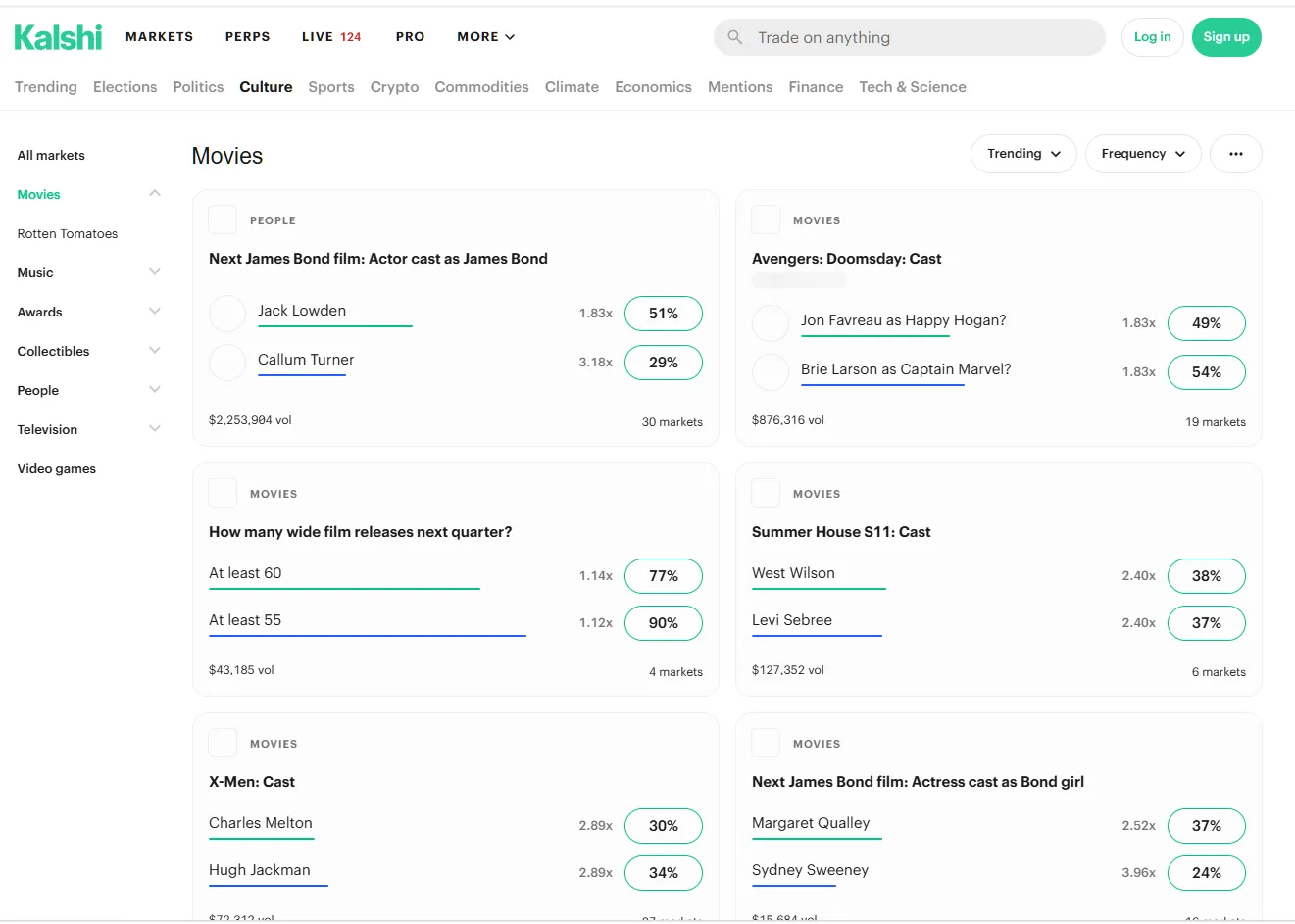1295x924 pixels.
Task: Select the 24% button for Sydney Sweeney
Action: click(1207, 873)
